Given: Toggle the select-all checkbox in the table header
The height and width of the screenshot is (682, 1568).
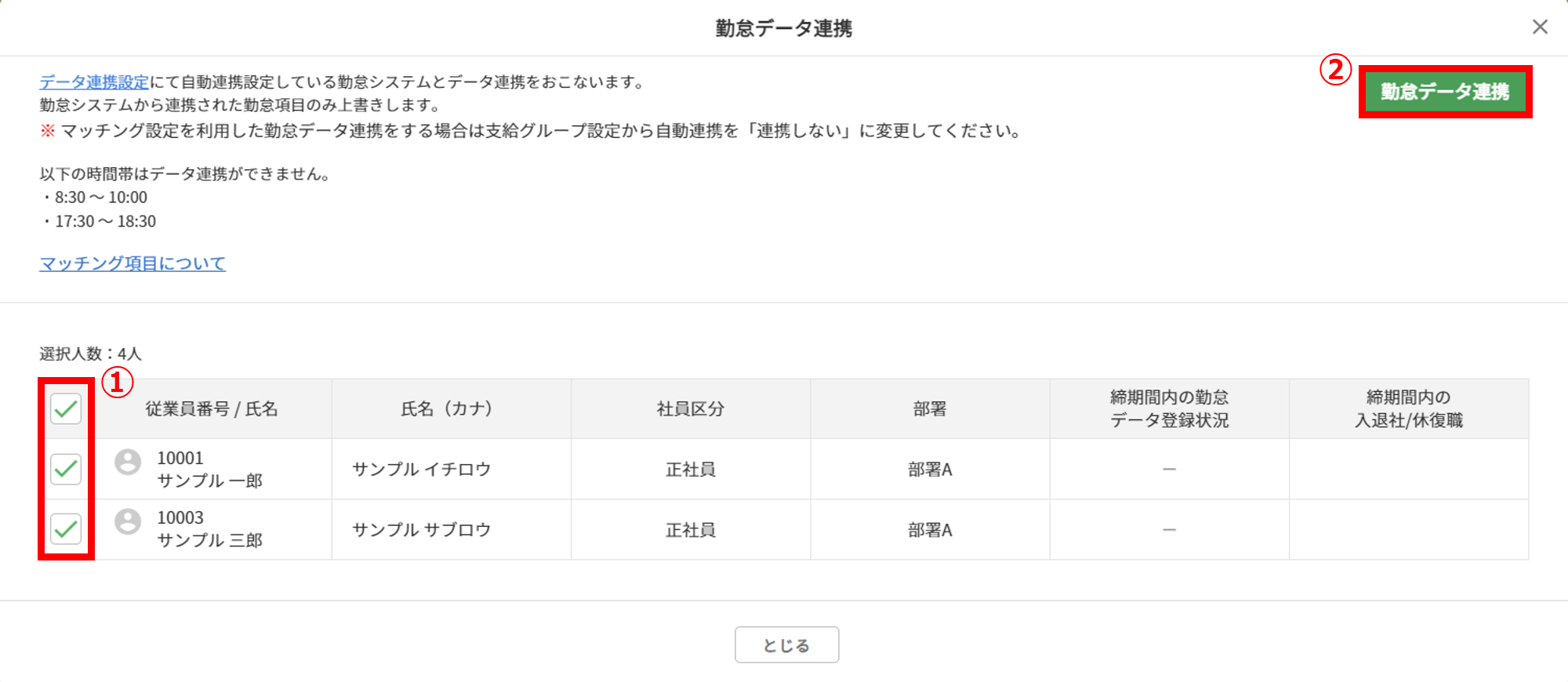Looking at the screenshot, I should coord(66,408).
